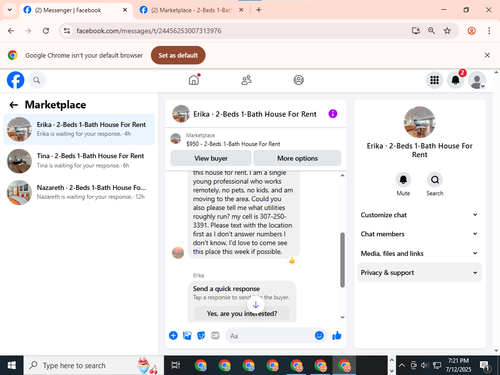The width and height of the screenshot is (500, 375).
Task: Click the Windows taskbar search box
Action: 94,365
